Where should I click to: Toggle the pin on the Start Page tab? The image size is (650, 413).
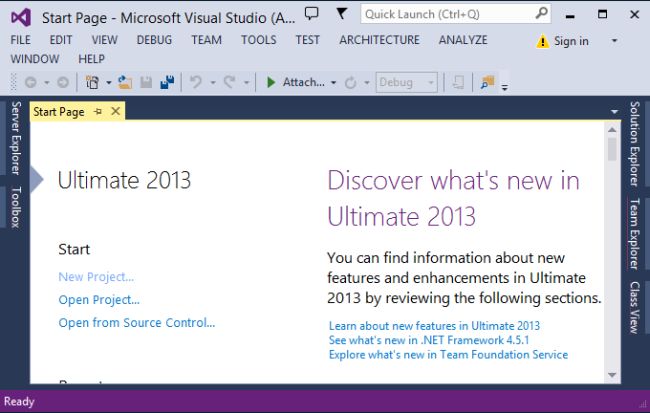98,112
